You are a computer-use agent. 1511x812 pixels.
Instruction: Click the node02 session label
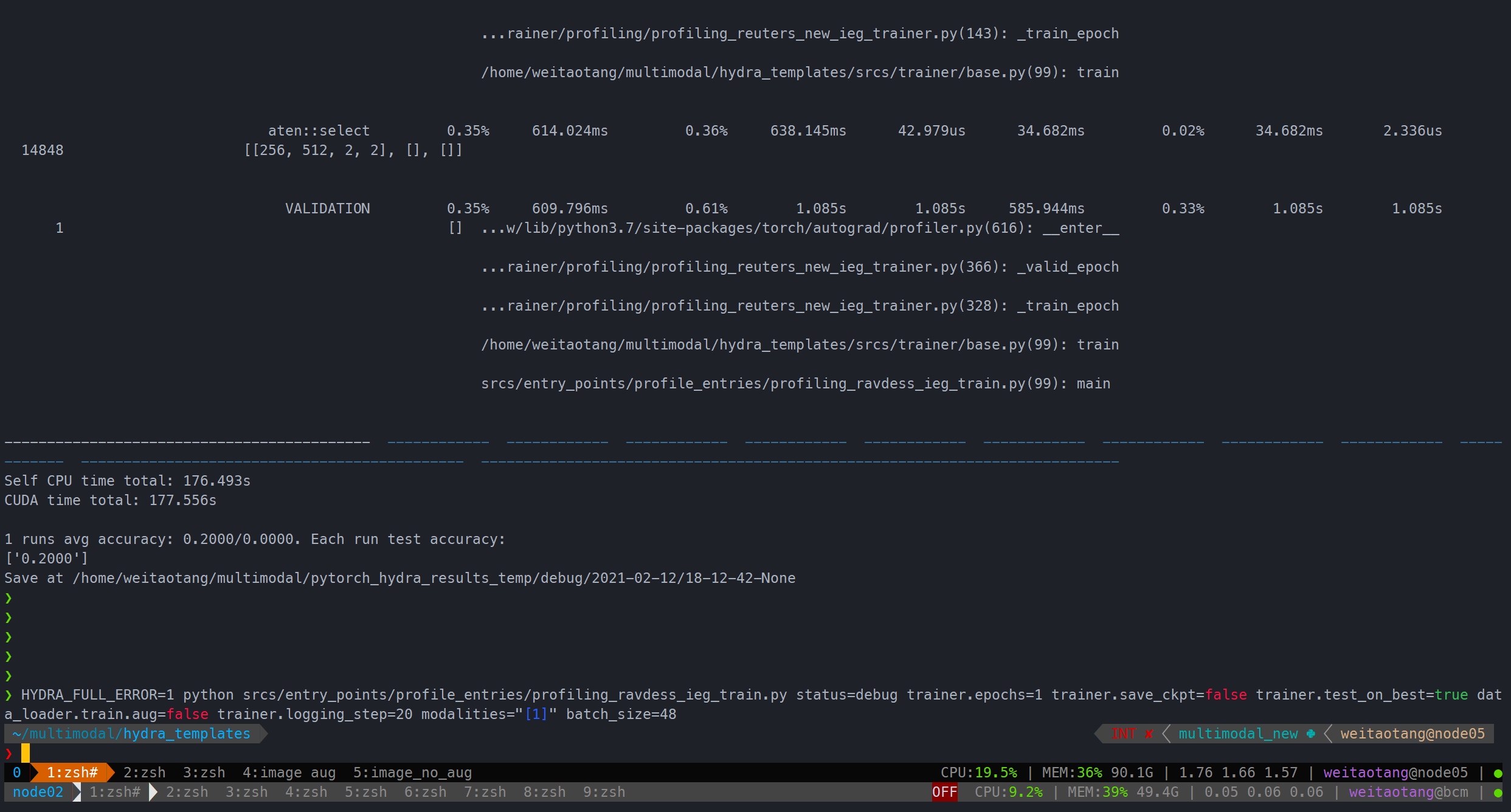[x=38, y=792]
